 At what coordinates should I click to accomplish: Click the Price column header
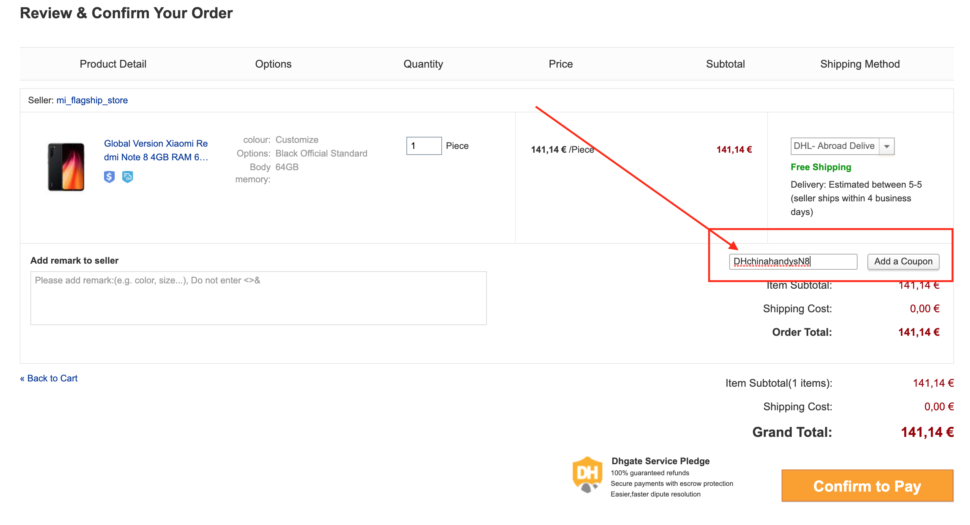[x=560, y=64]
